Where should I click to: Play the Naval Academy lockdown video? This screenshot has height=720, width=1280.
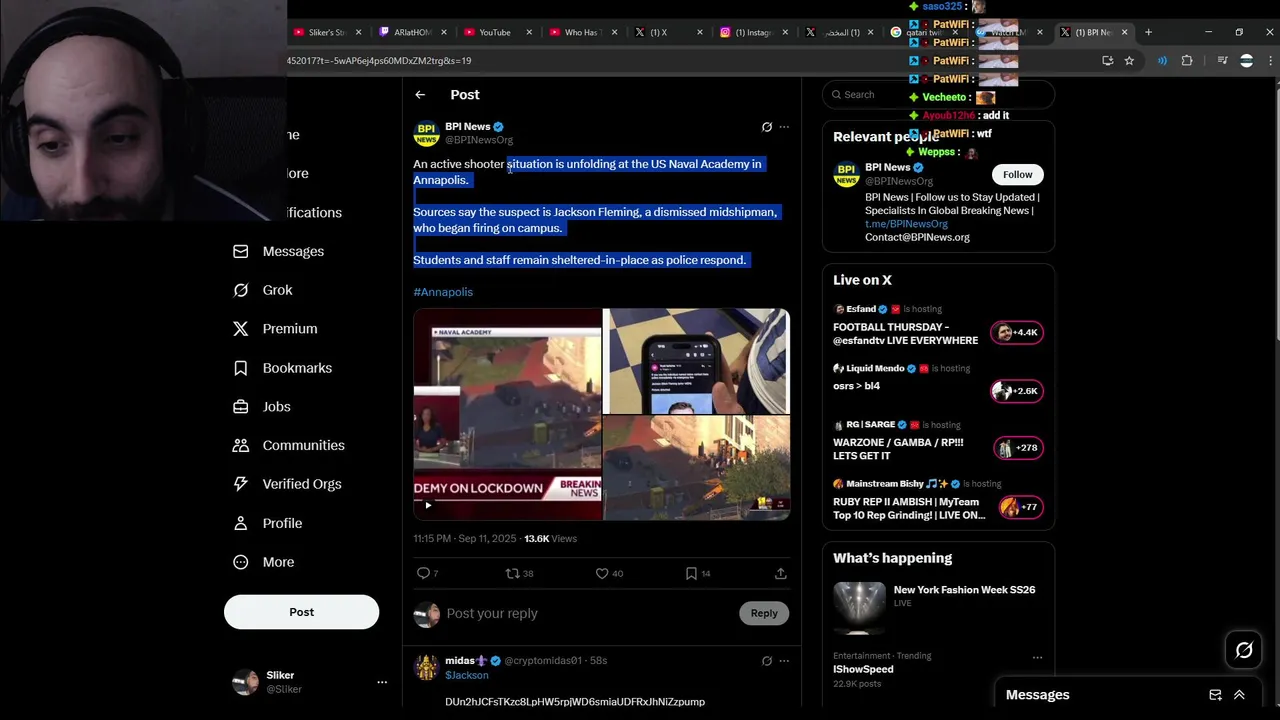[x=507, y=414]
